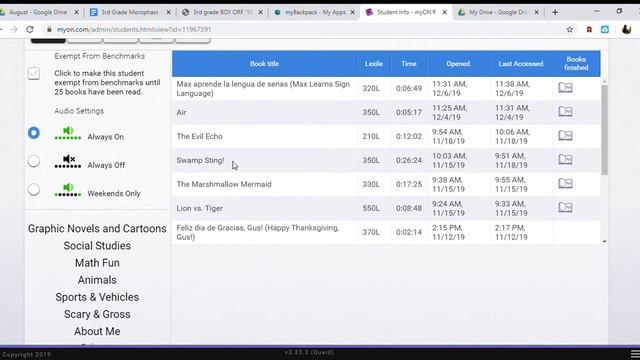Select the Math Fun interest
This screenshot has width=640, height=360.
[x=97, y=263]
